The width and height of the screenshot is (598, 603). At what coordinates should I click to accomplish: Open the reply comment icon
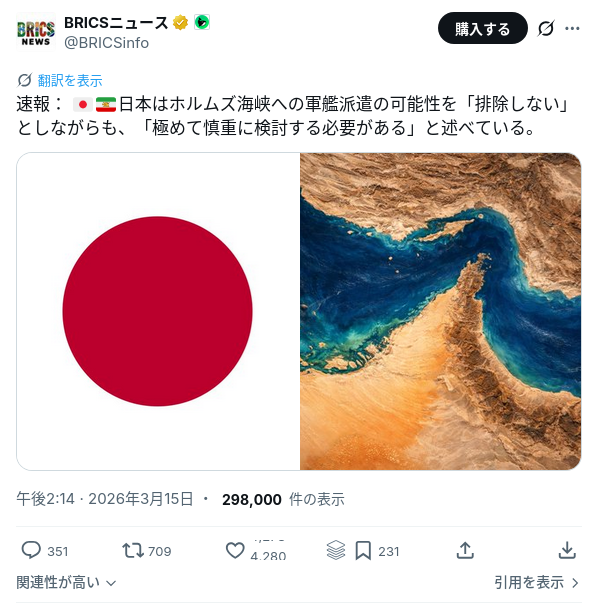click(x=31, y=550)
